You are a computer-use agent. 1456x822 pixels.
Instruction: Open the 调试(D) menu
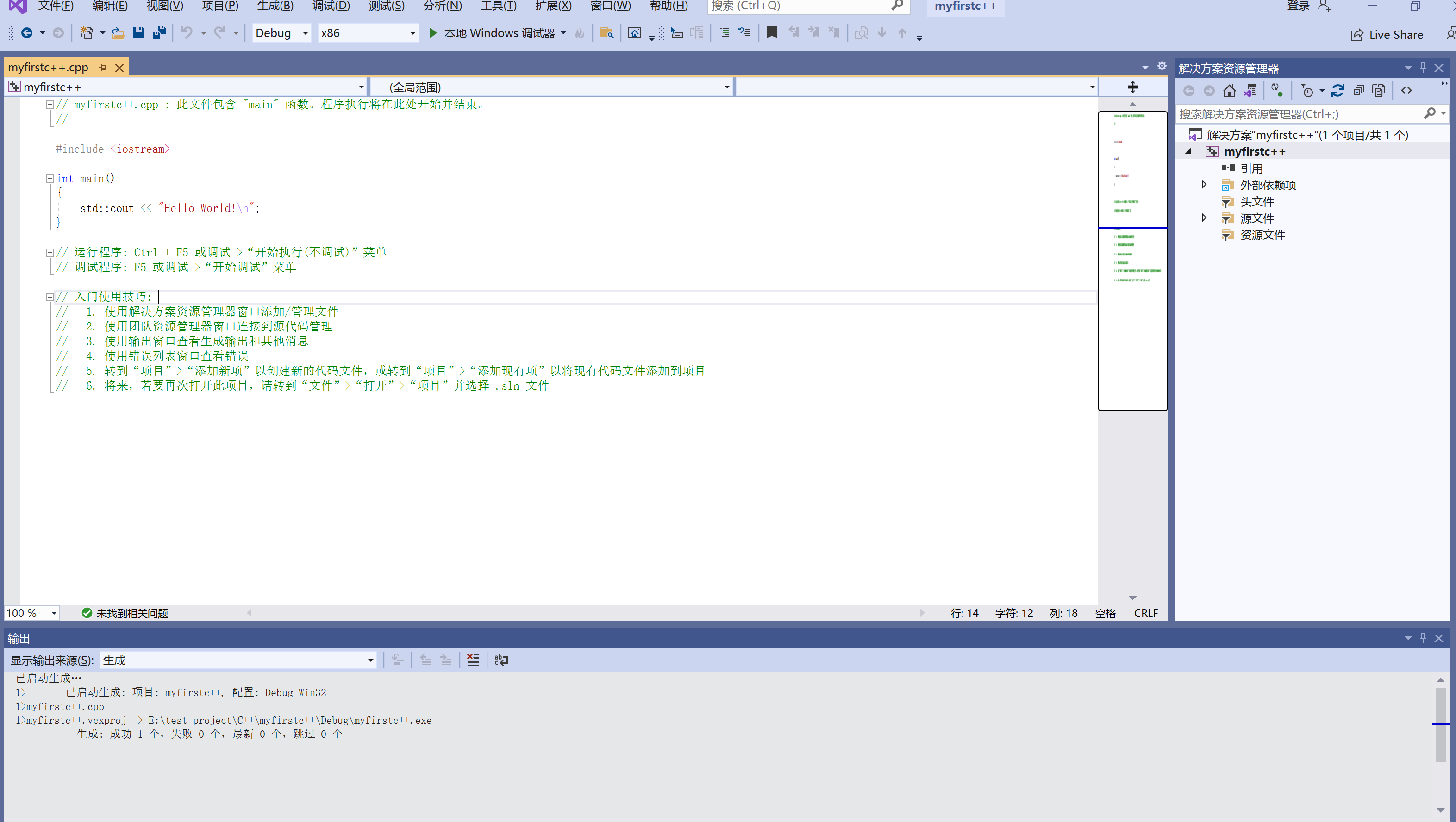coord(332,6)
